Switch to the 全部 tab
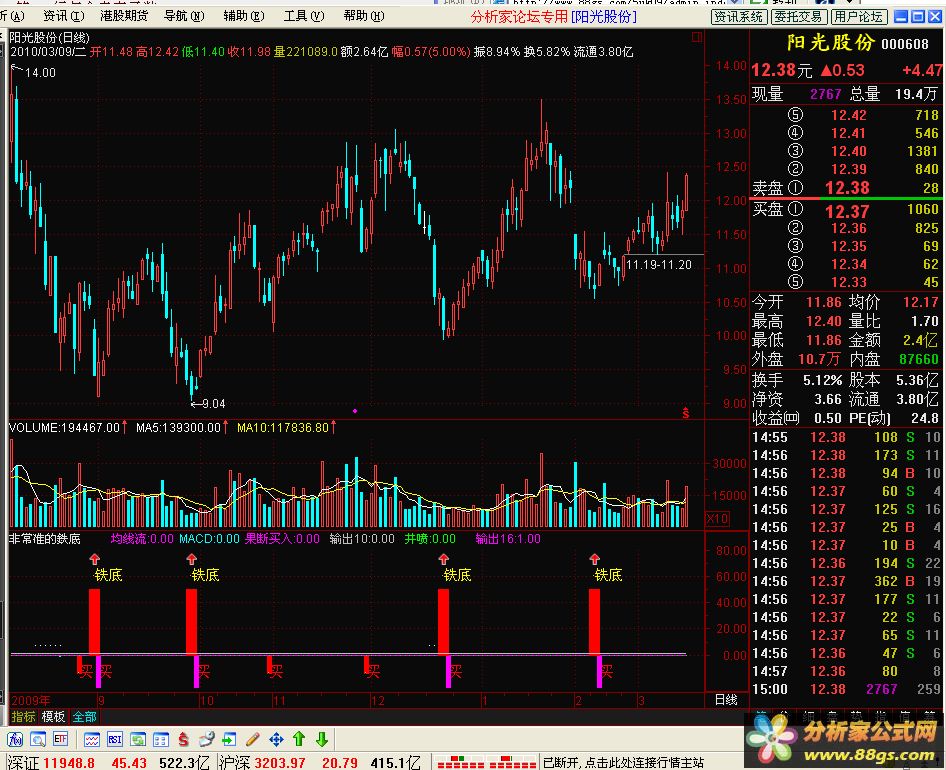The height and width of the screenshot is (770, 946). click(84, 717)
